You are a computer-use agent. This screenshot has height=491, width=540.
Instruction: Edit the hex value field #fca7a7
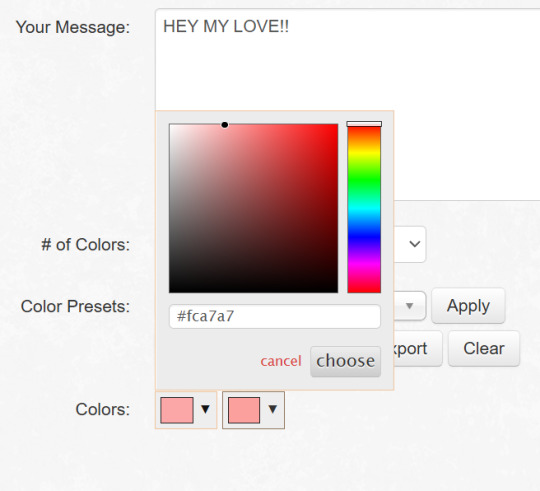[x=275, y=316]
